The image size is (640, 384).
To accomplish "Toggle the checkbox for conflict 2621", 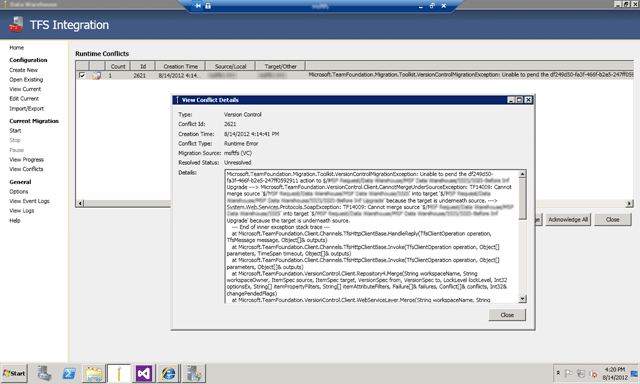I will [x=82, y=75].
